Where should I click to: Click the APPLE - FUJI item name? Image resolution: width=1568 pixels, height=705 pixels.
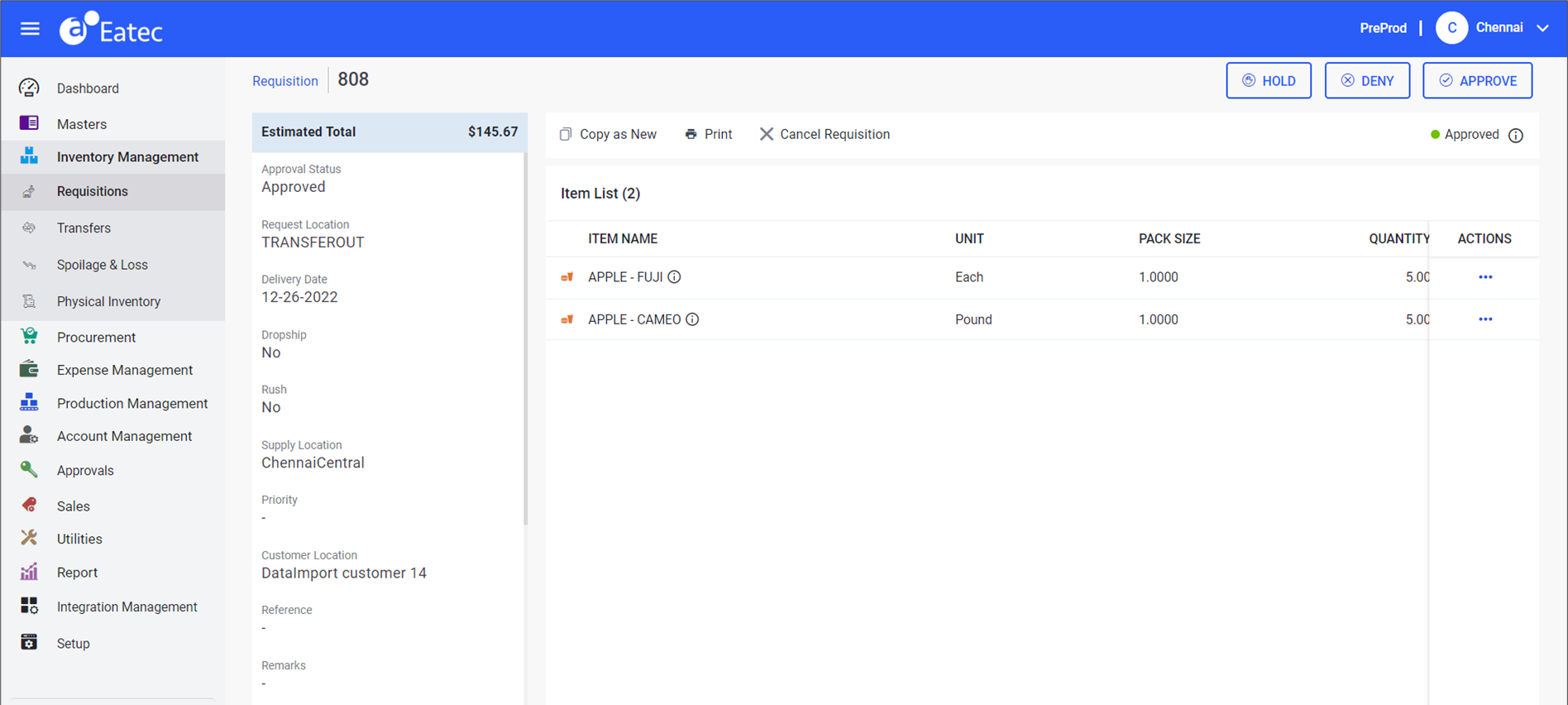coord(625,277)
